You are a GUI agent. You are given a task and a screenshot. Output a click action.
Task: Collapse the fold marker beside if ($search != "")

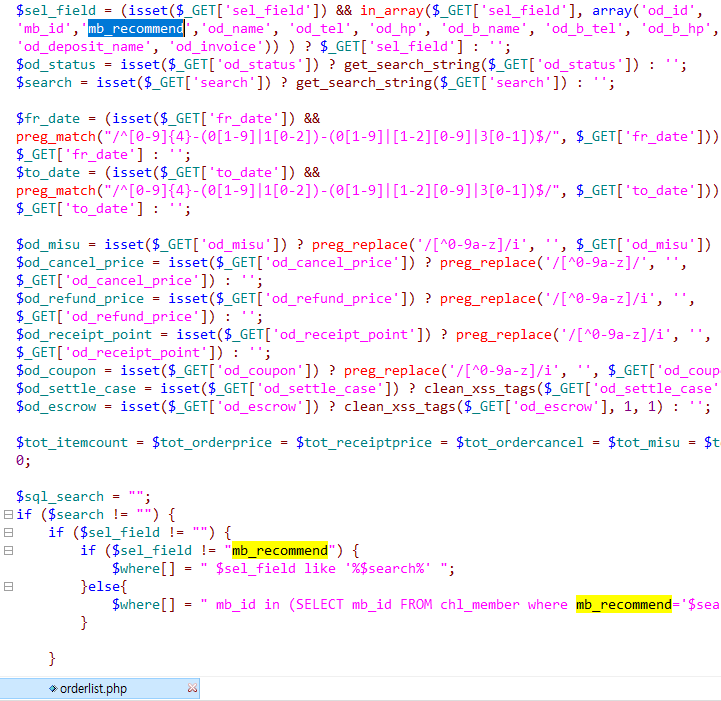point(8,515)
